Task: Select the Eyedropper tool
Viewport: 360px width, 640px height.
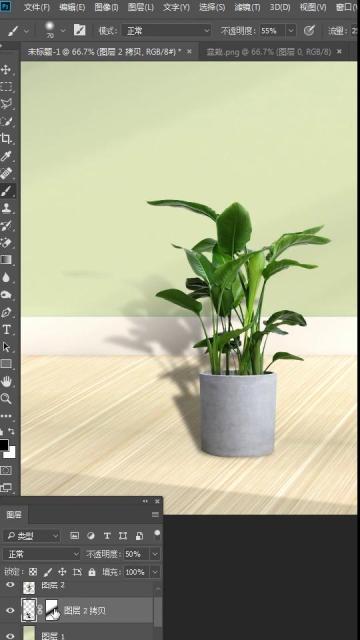Action: coord(6,156)
